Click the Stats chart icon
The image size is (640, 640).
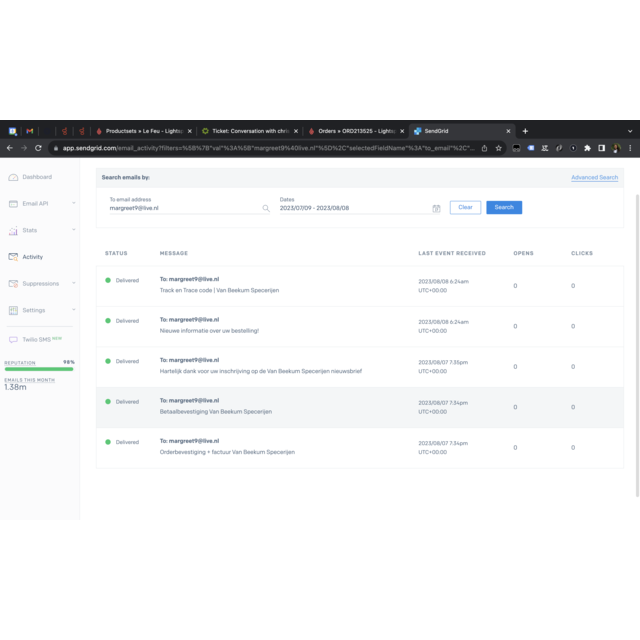click(x=13, y=230)
